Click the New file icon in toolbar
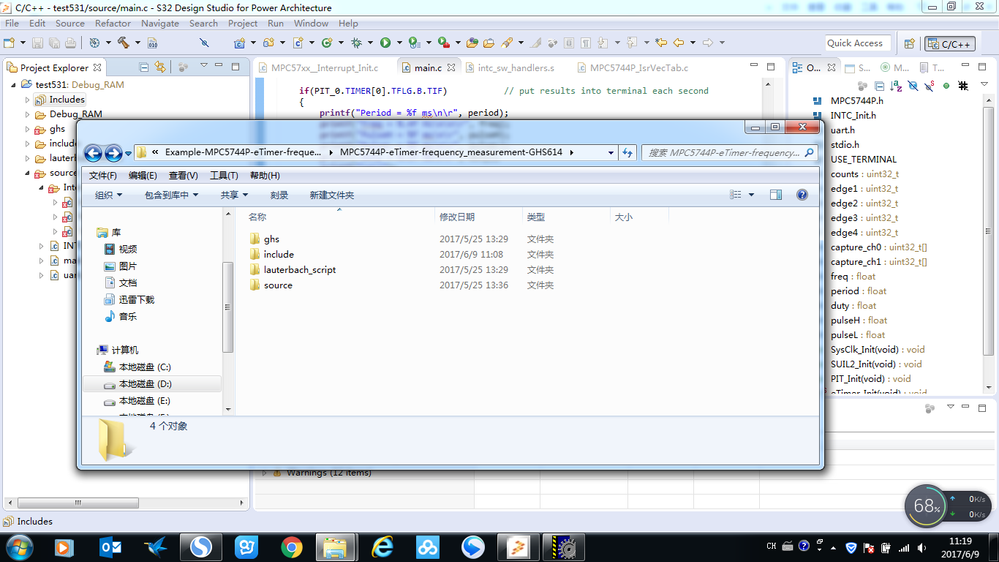This screenshot has width=999, height=562. click(x=9, y=43)
